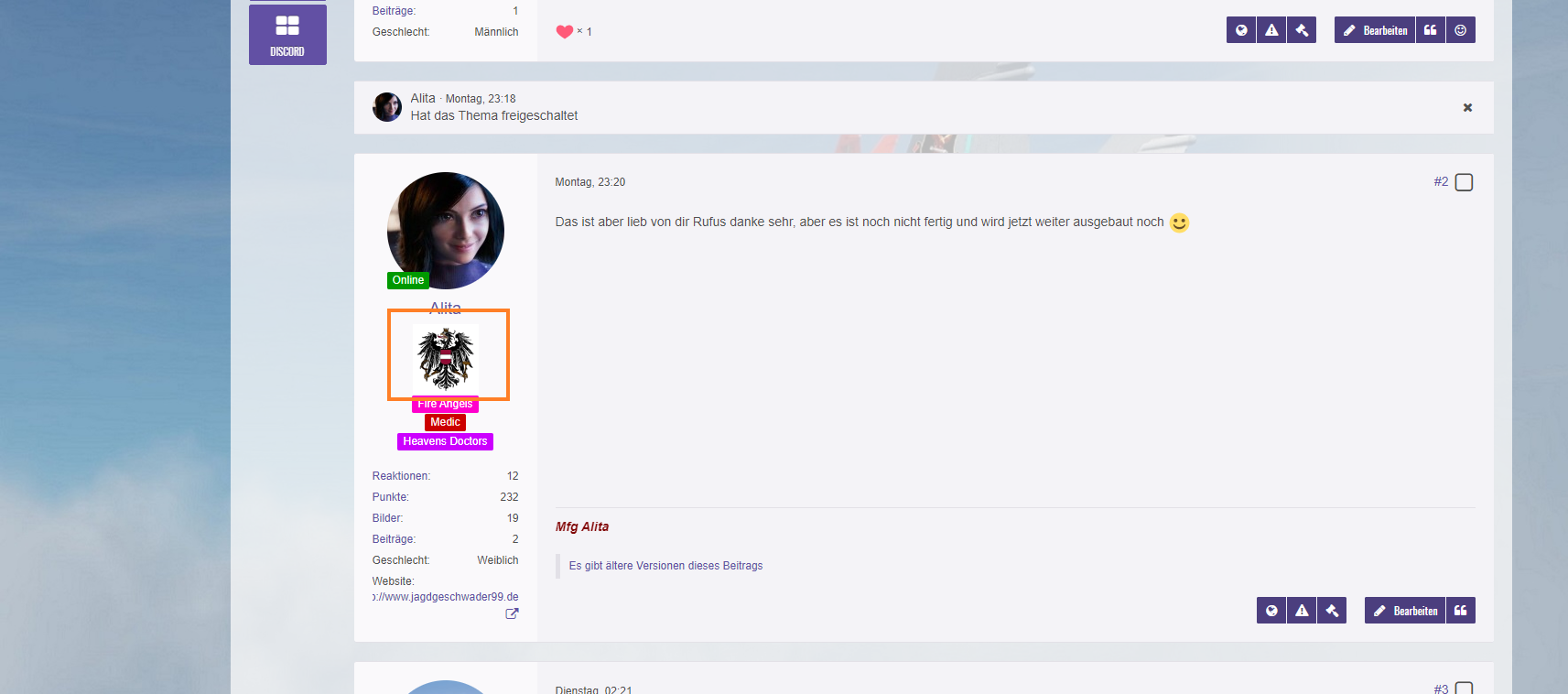Quote Alita's post #2
Image resolution: width=1568 pixels, height=694 pixels.
(x=1461, y=611)
